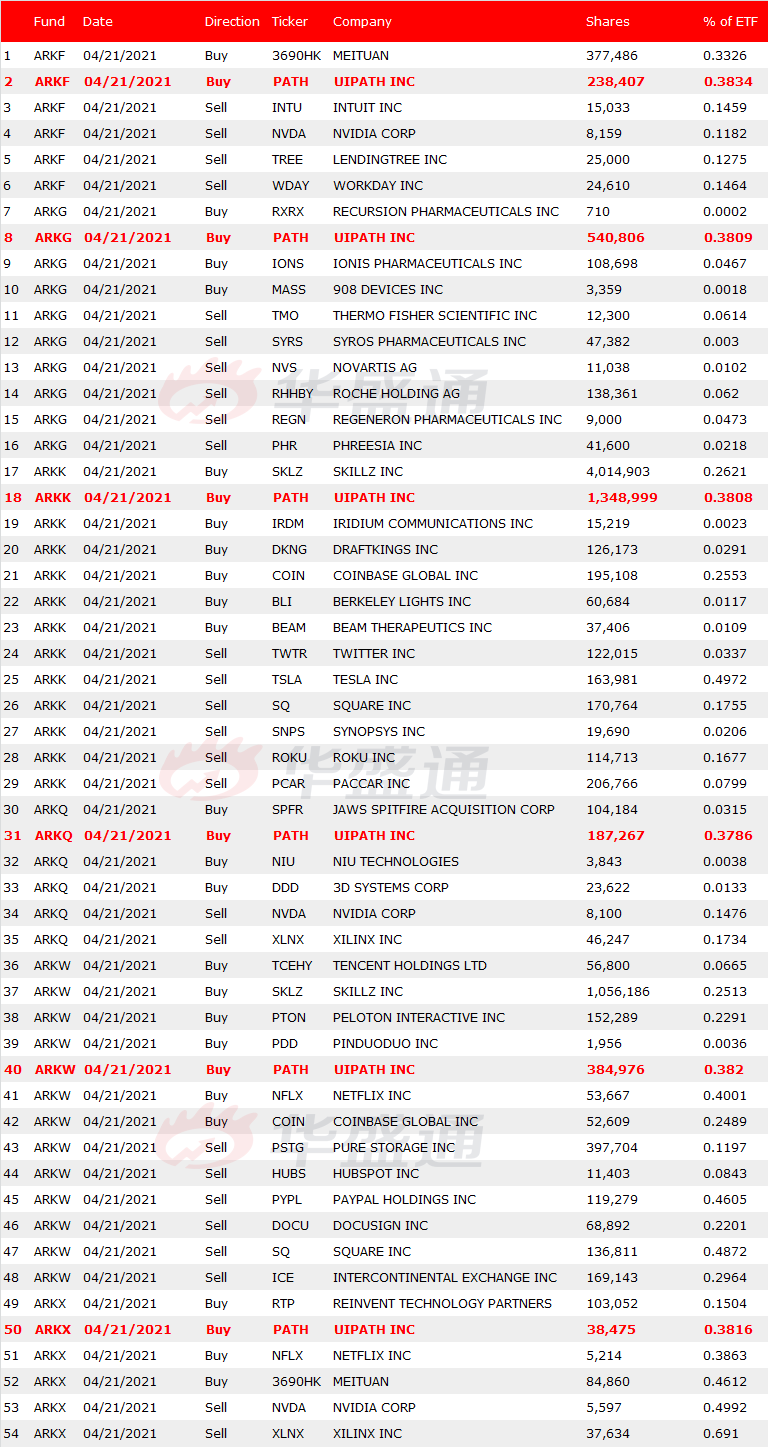Click the MASS ticker cell
The image size is (768, 1447).
coord(289,289)
